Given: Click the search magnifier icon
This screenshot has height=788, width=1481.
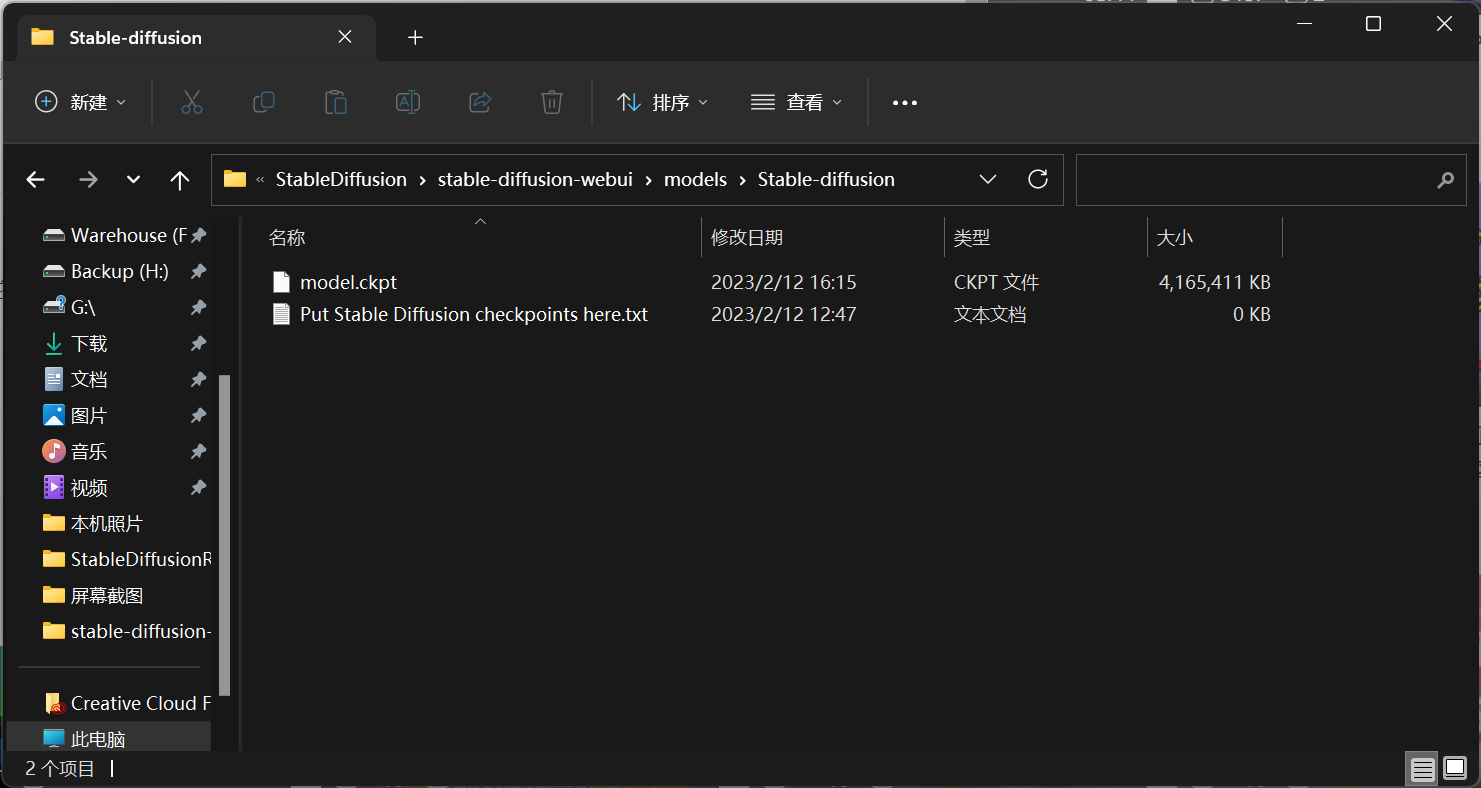Looking at the screenshot, I should point(1445,180).
